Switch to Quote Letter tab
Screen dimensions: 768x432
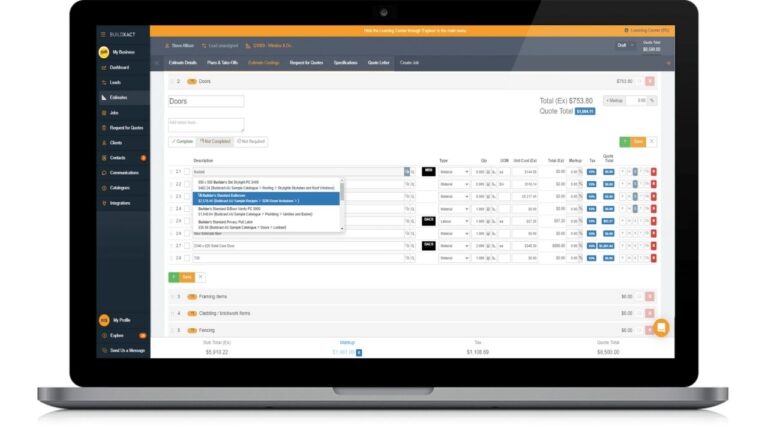pyautogui.click(x=379, y=63)
